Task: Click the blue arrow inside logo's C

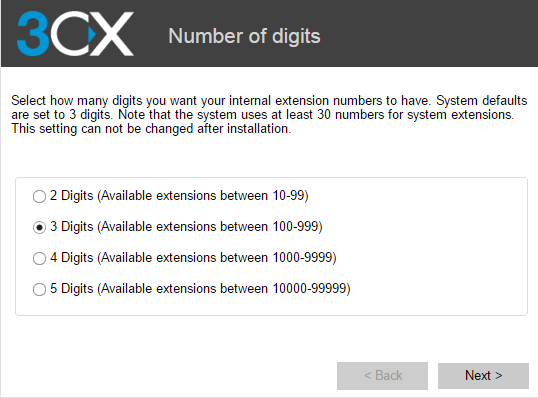Action: tap(92, 35)
